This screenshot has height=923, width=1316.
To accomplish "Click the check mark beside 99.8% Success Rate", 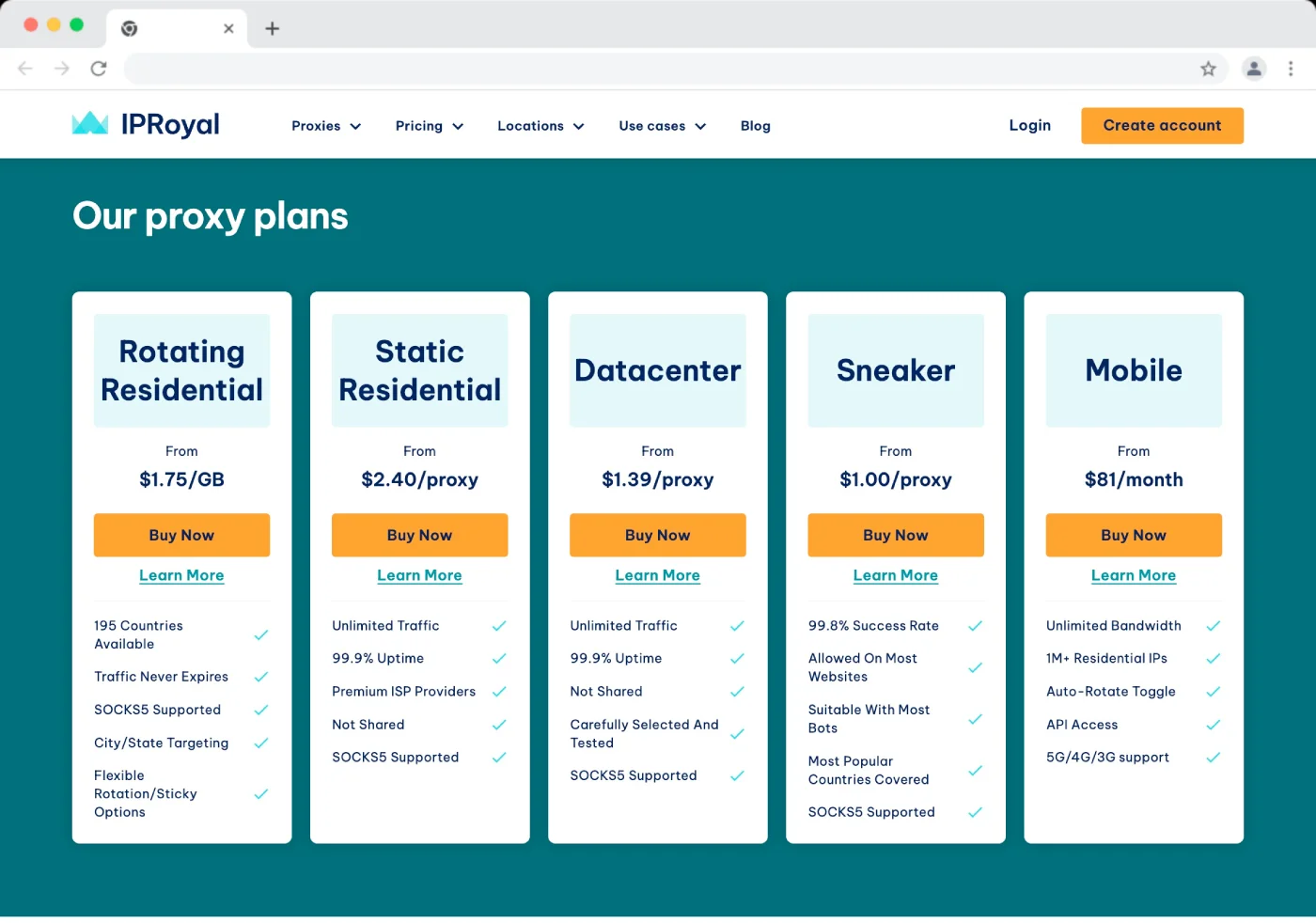I will point(975,625).
